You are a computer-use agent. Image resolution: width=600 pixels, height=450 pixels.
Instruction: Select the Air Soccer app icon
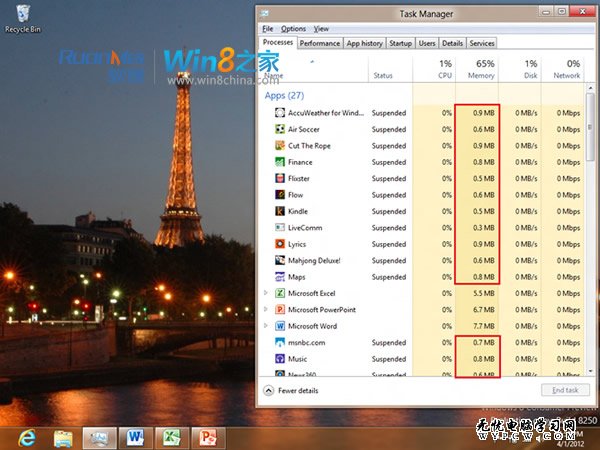(x=280, y=129)
